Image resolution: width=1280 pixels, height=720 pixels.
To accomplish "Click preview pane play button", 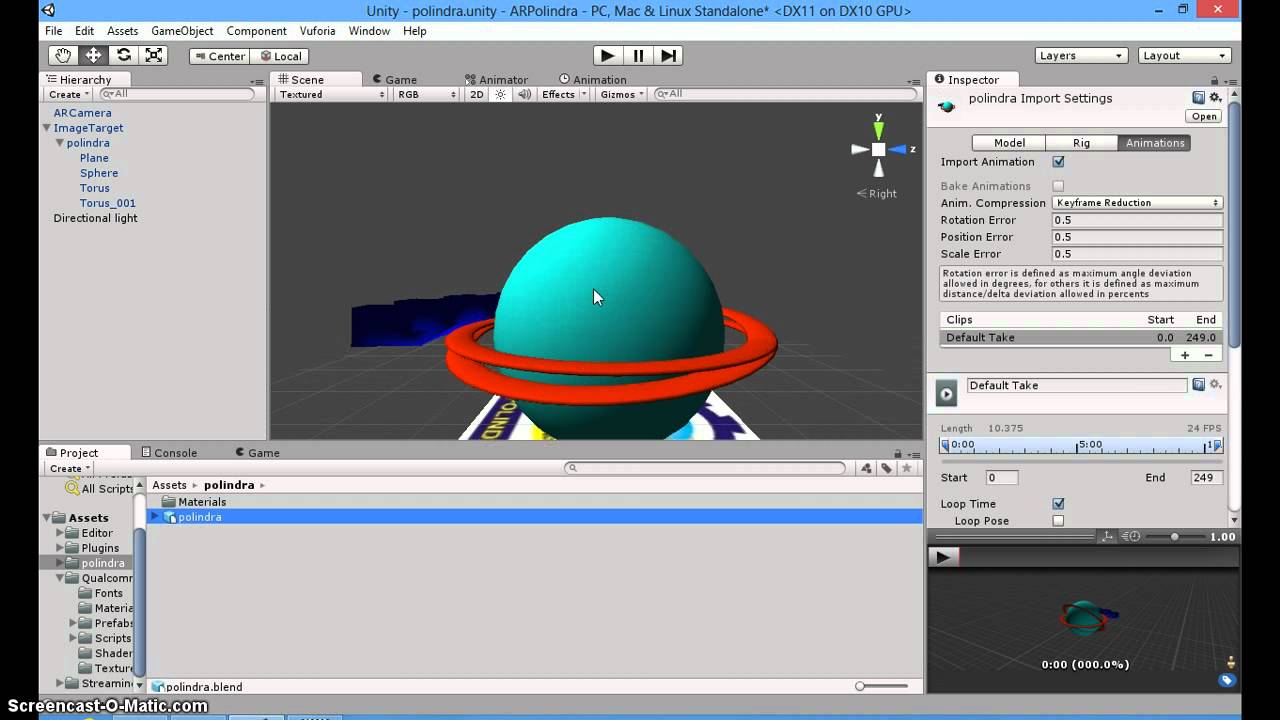I will (942, 557).
